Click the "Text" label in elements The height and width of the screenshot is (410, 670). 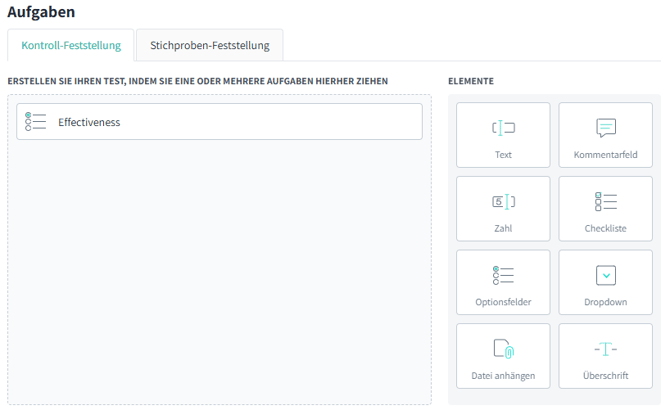pyautogui.click(x=503, y=155)
